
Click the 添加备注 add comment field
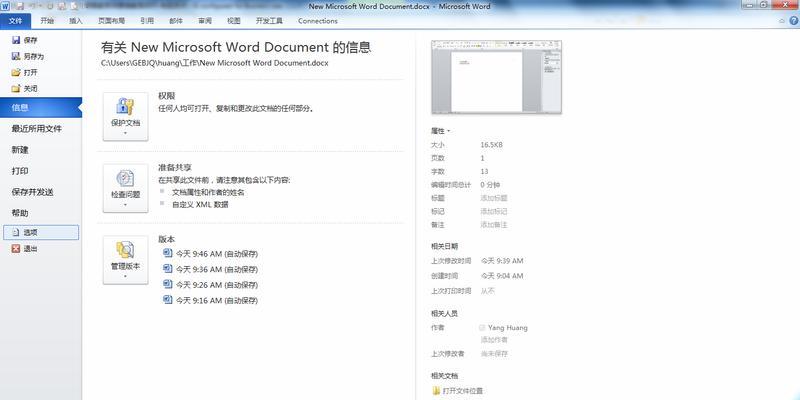pos(493,224)
